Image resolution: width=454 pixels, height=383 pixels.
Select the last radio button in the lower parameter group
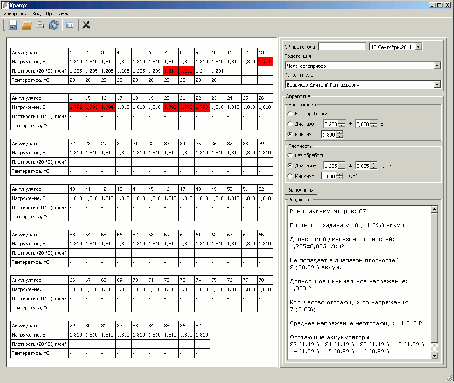pos(290,176)
